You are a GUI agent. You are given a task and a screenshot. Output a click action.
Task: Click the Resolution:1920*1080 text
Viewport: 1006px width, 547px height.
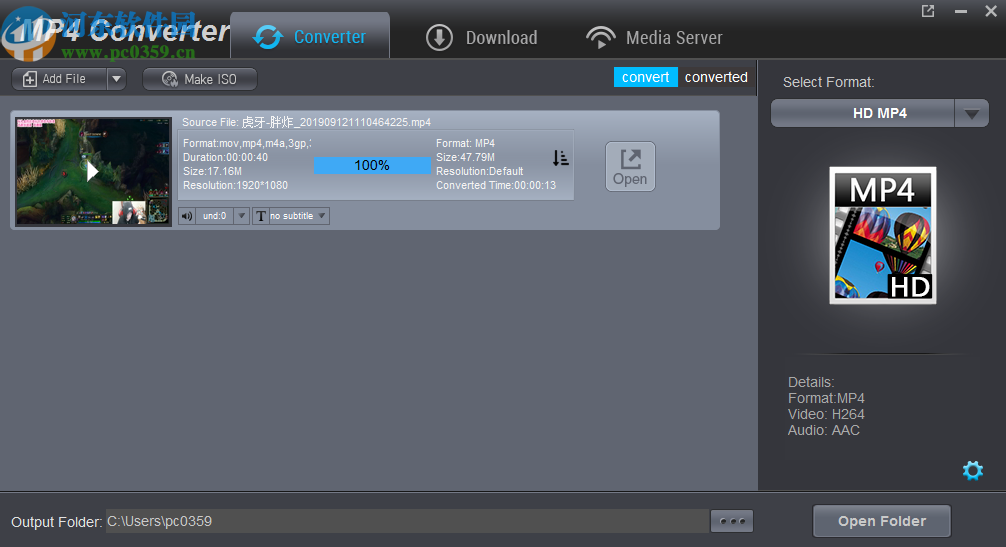[235, 185]
